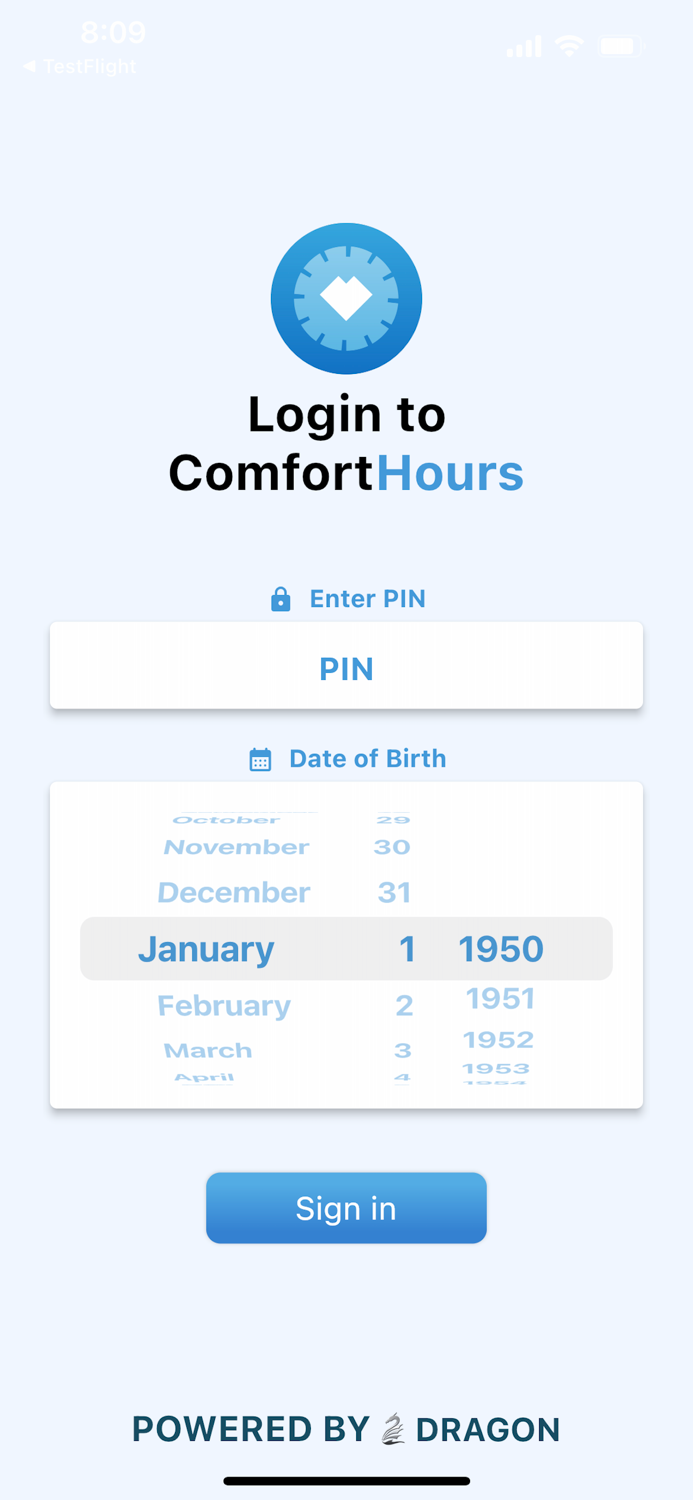The height and width of the screenshot is (1500, 693).
Task: Click the home indicator bar at bottom
Action: pos(346,1480)
